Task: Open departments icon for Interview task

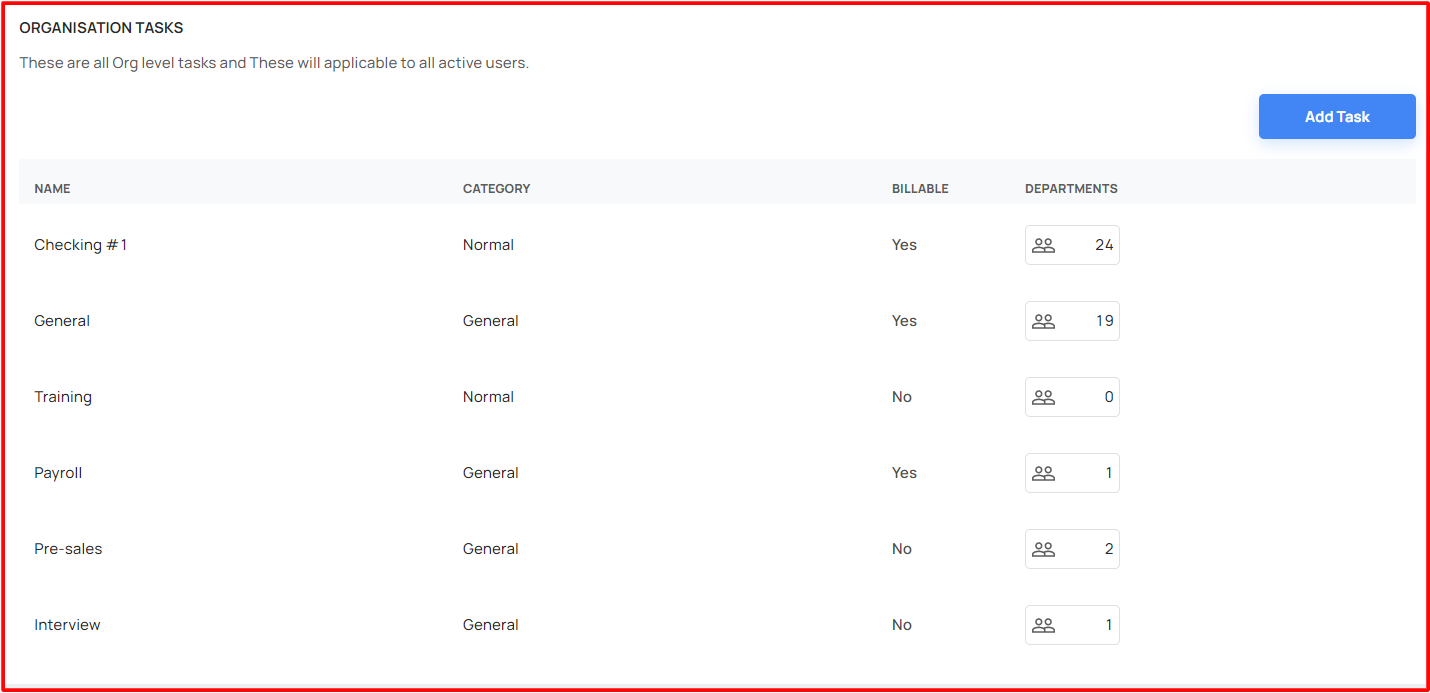Action: 1043,625
